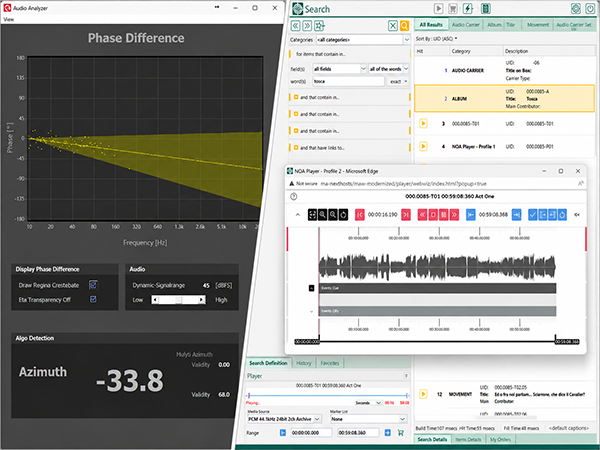The image size is (600, 450).
Task: Click the blue checkmark button in NOA Player
Action: pyautogui.click(x=533, y=215)
